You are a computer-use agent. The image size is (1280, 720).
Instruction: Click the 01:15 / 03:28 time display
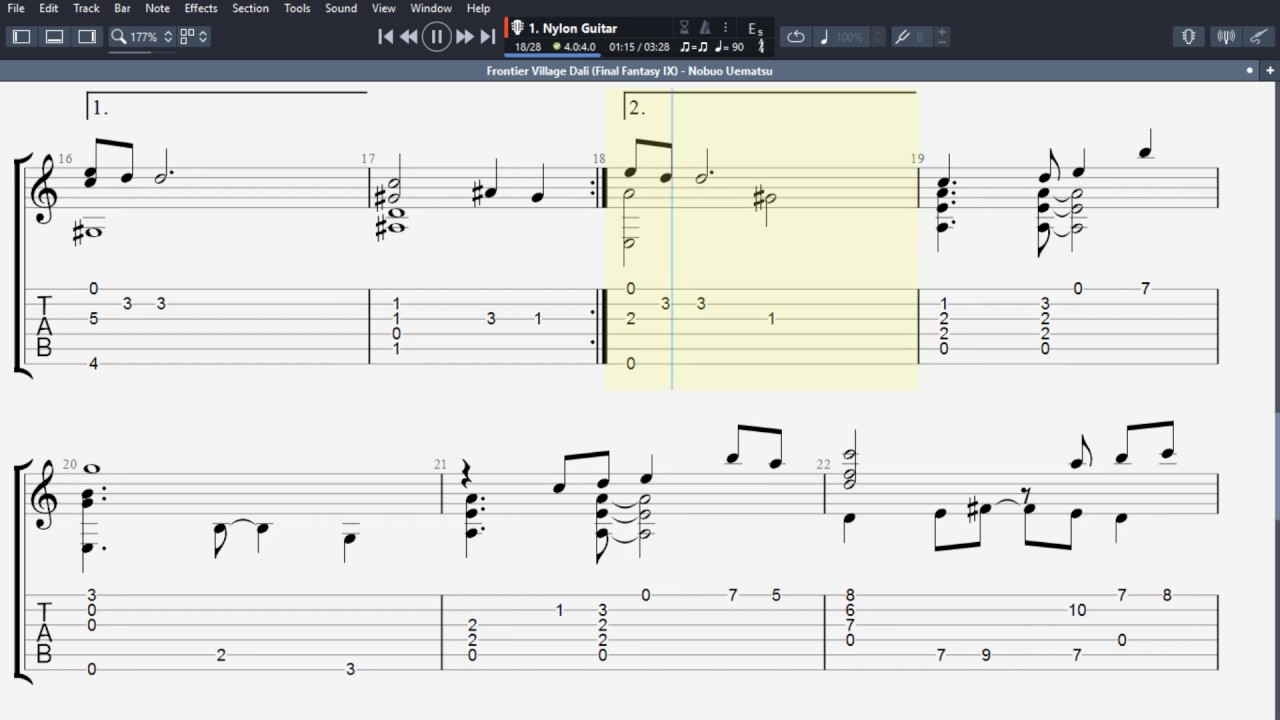pos(639,47)
